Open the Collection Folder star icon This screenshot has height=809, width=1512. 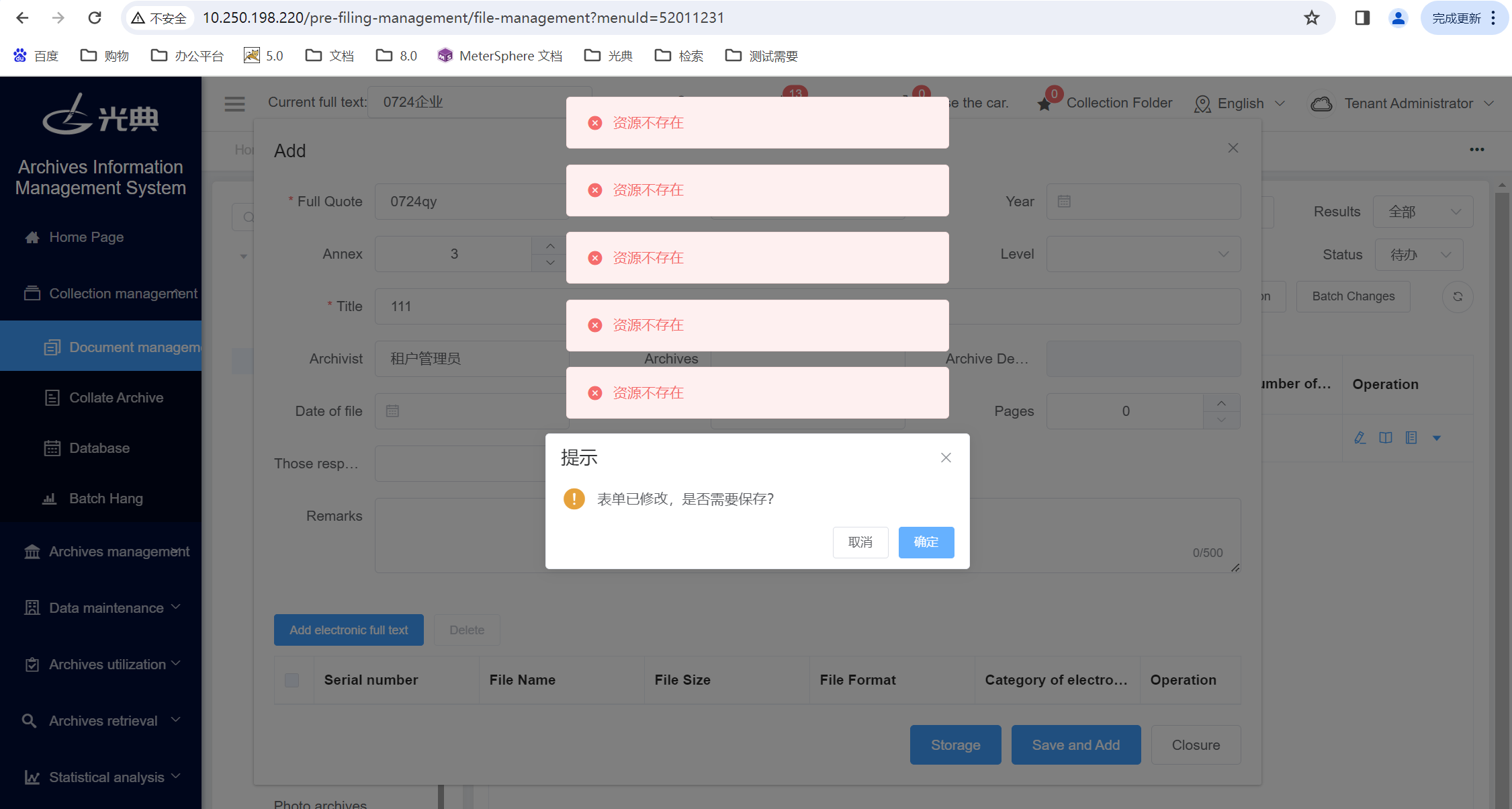(x=1044, y=104)
